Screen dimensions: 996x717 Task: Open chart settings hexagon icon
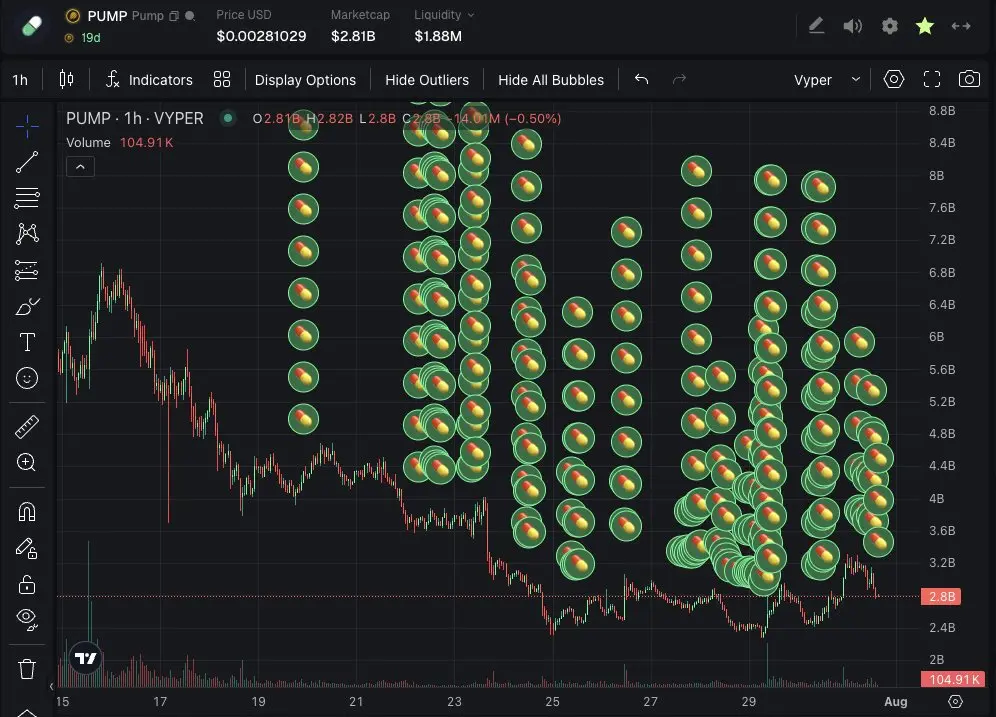pyautogui.click(x=894, y=79)
